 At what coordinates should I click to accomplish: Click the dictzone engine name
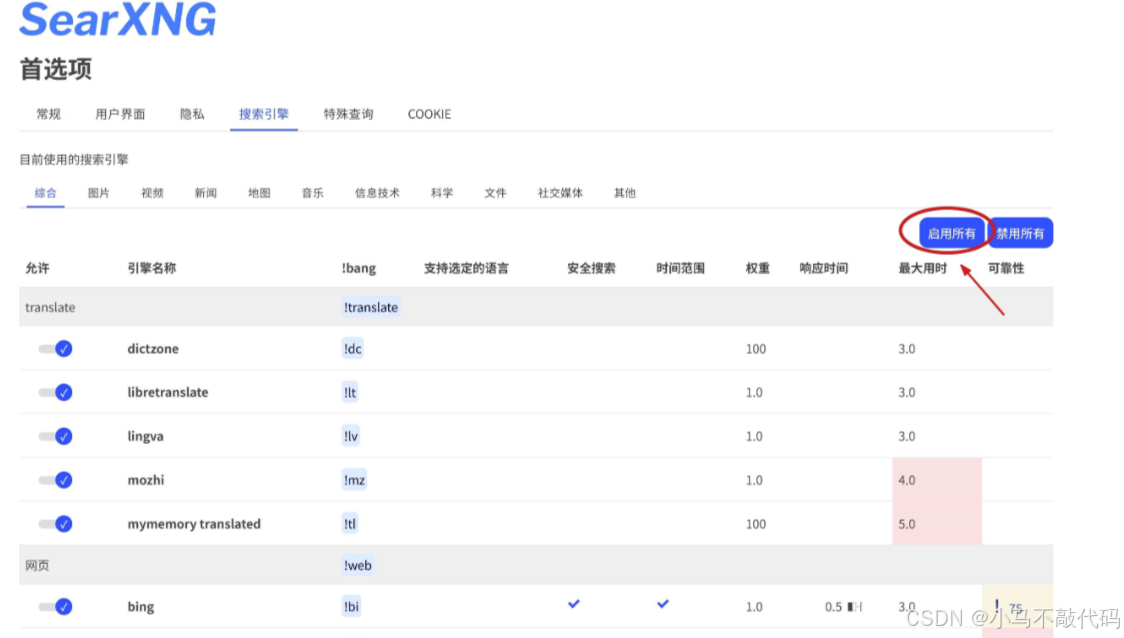[153, 349]
